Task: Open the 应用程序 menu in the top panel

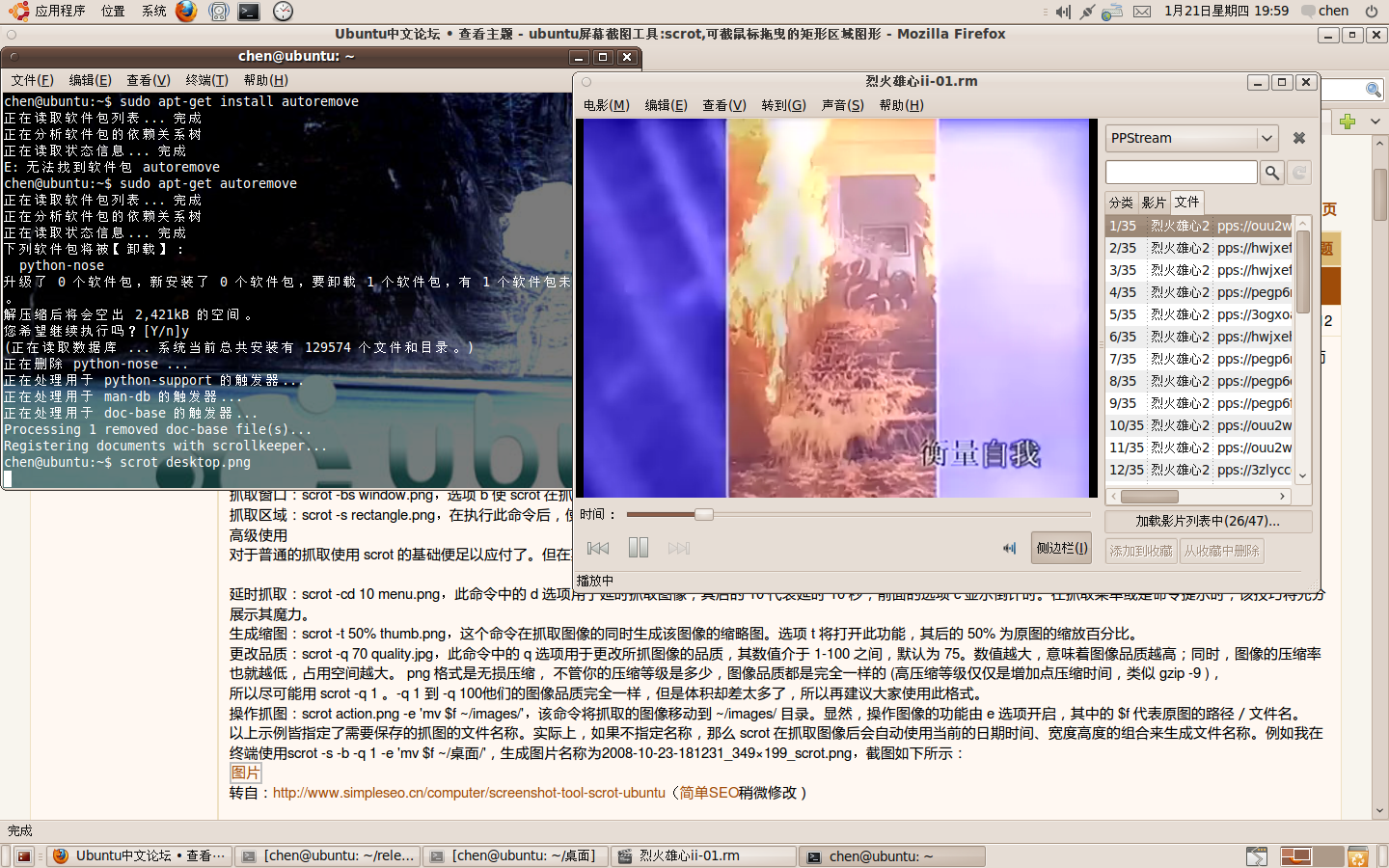Action: coord(60,12)
